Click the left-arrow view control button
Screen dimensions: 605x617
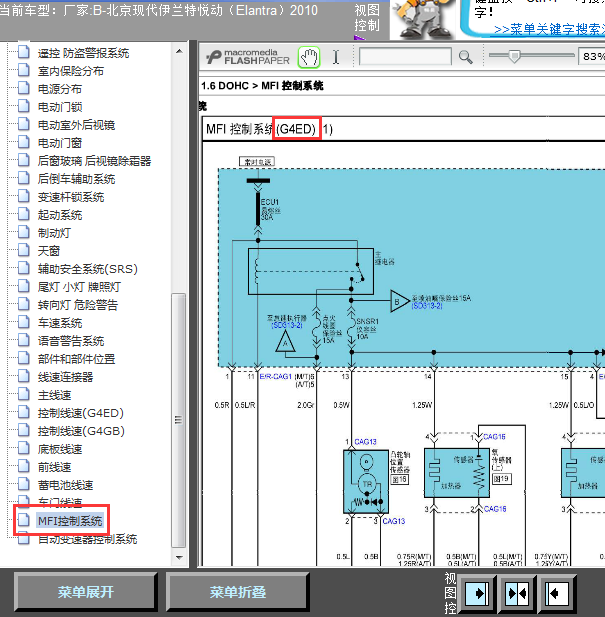pyautogui.click(x=557, y=593)
